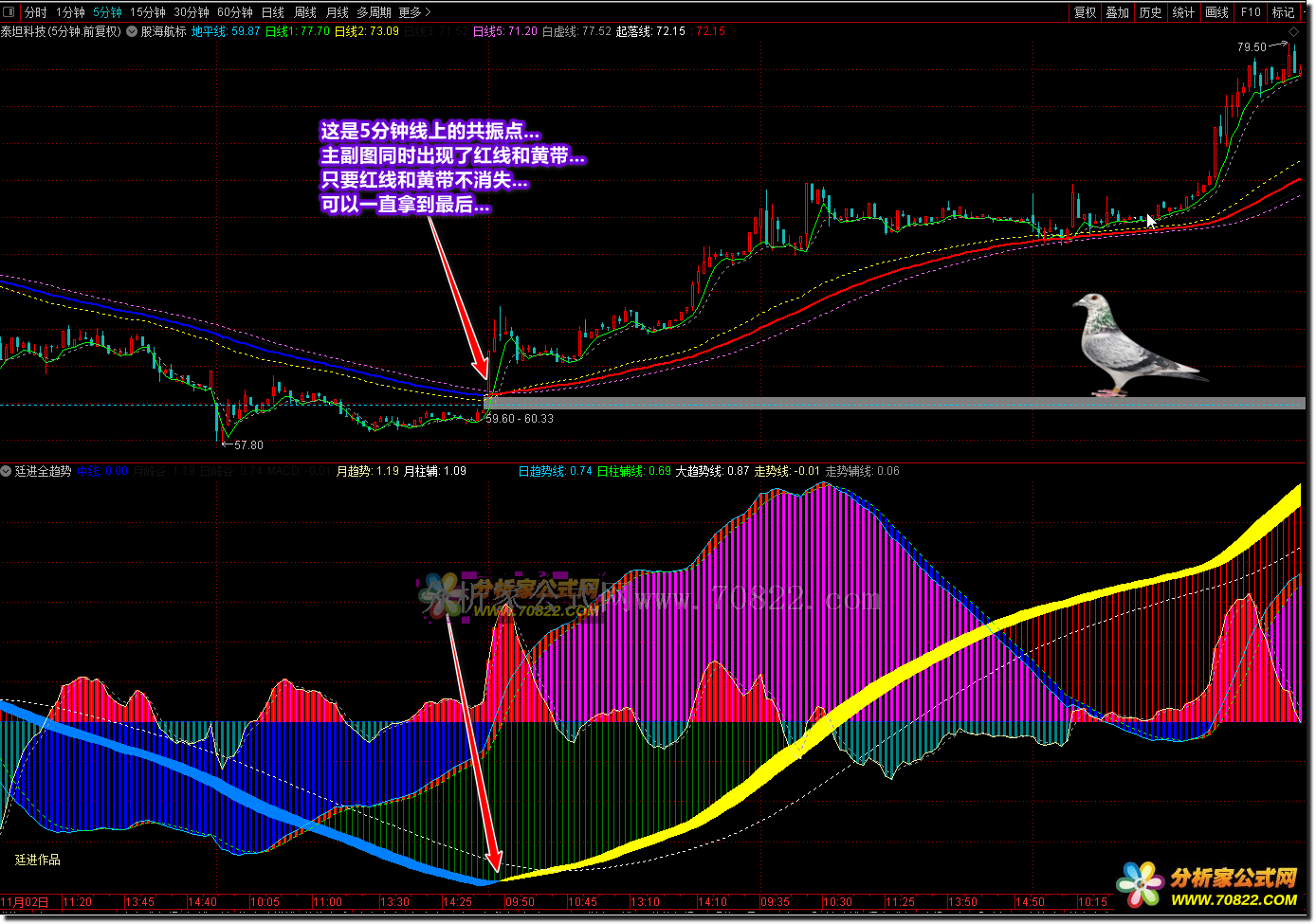Click the 日线1: 77.70 value label
1316x924 pixels.
pyautogui.click(x=298, y=31)
